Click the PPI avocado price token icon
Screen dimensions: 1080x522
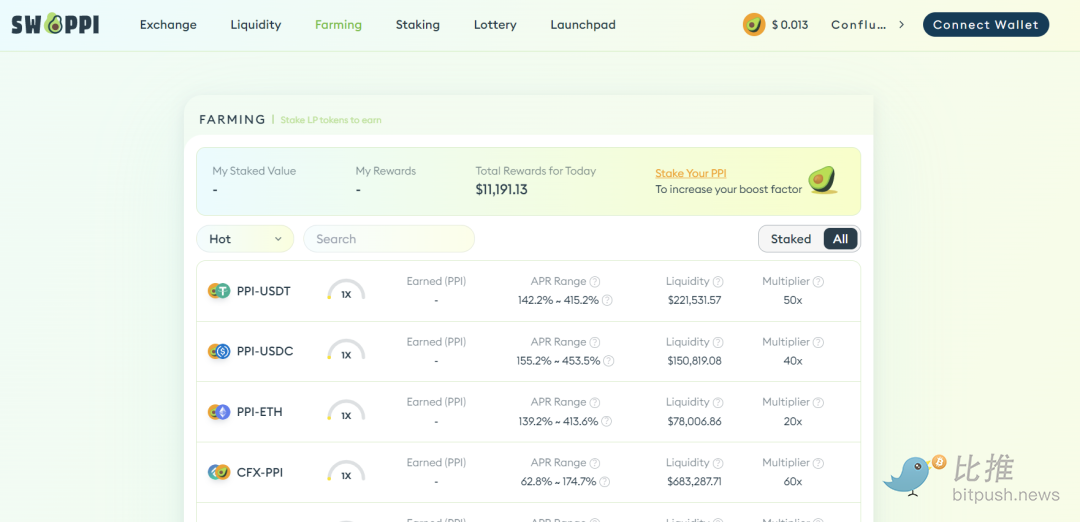coord(754,24)
